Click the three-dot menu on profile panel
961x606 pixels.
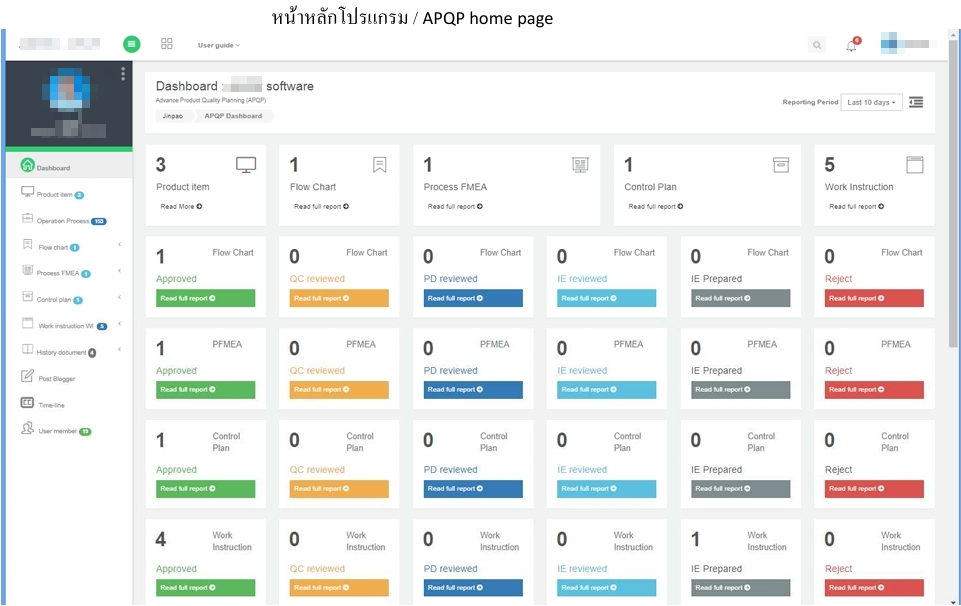(123, 74)
